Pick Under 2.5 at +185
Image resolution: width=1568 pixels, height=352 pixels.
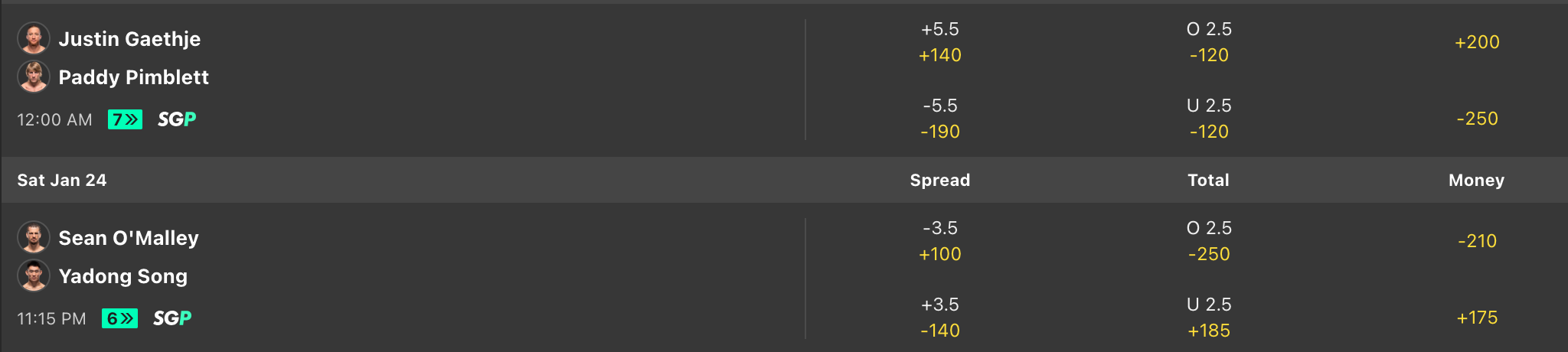[1208, 318]
